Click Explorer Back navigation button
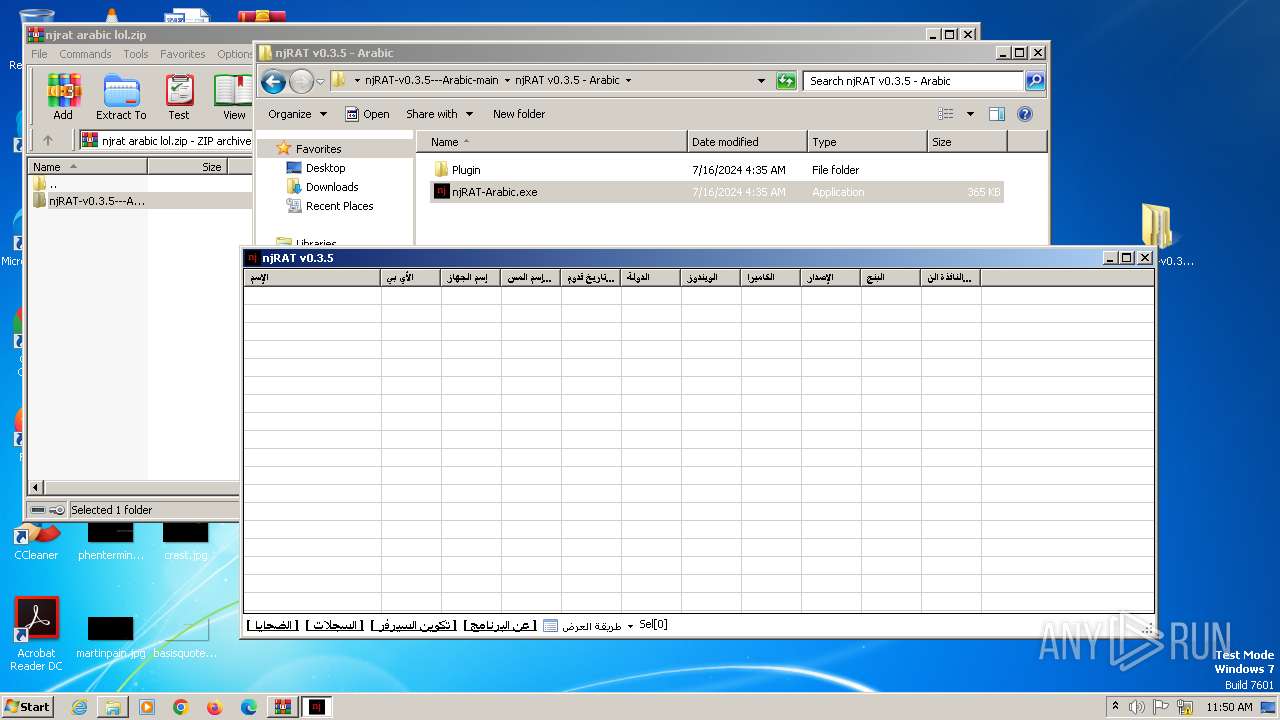 click(273, 81)
